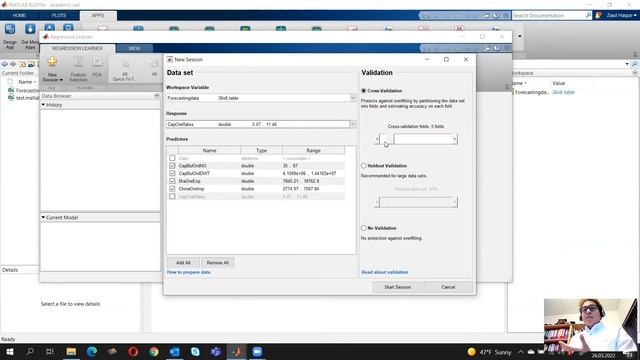Viewport: 640px width, 360px height.
Task: Click left arrow of holdout percent slider
Action: (377, 202)
